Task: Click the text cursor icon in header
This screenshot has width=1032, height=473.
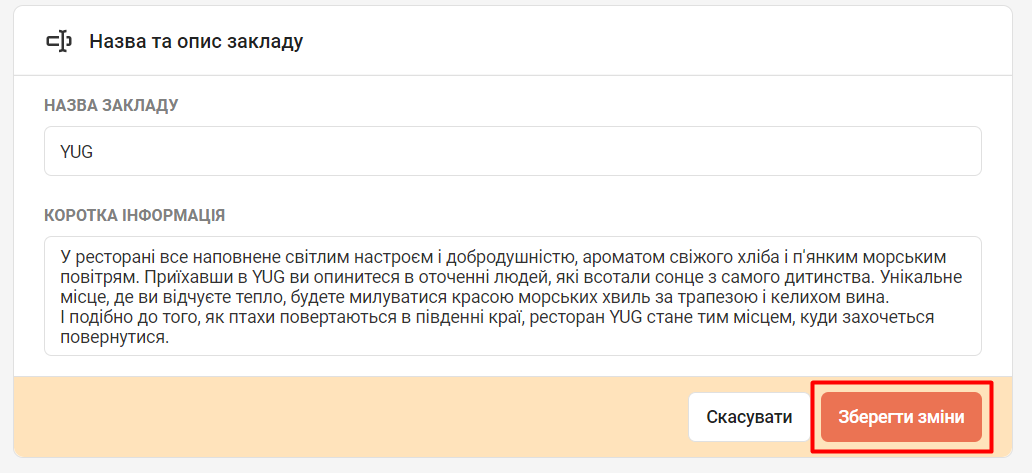Action: [59, 41]
